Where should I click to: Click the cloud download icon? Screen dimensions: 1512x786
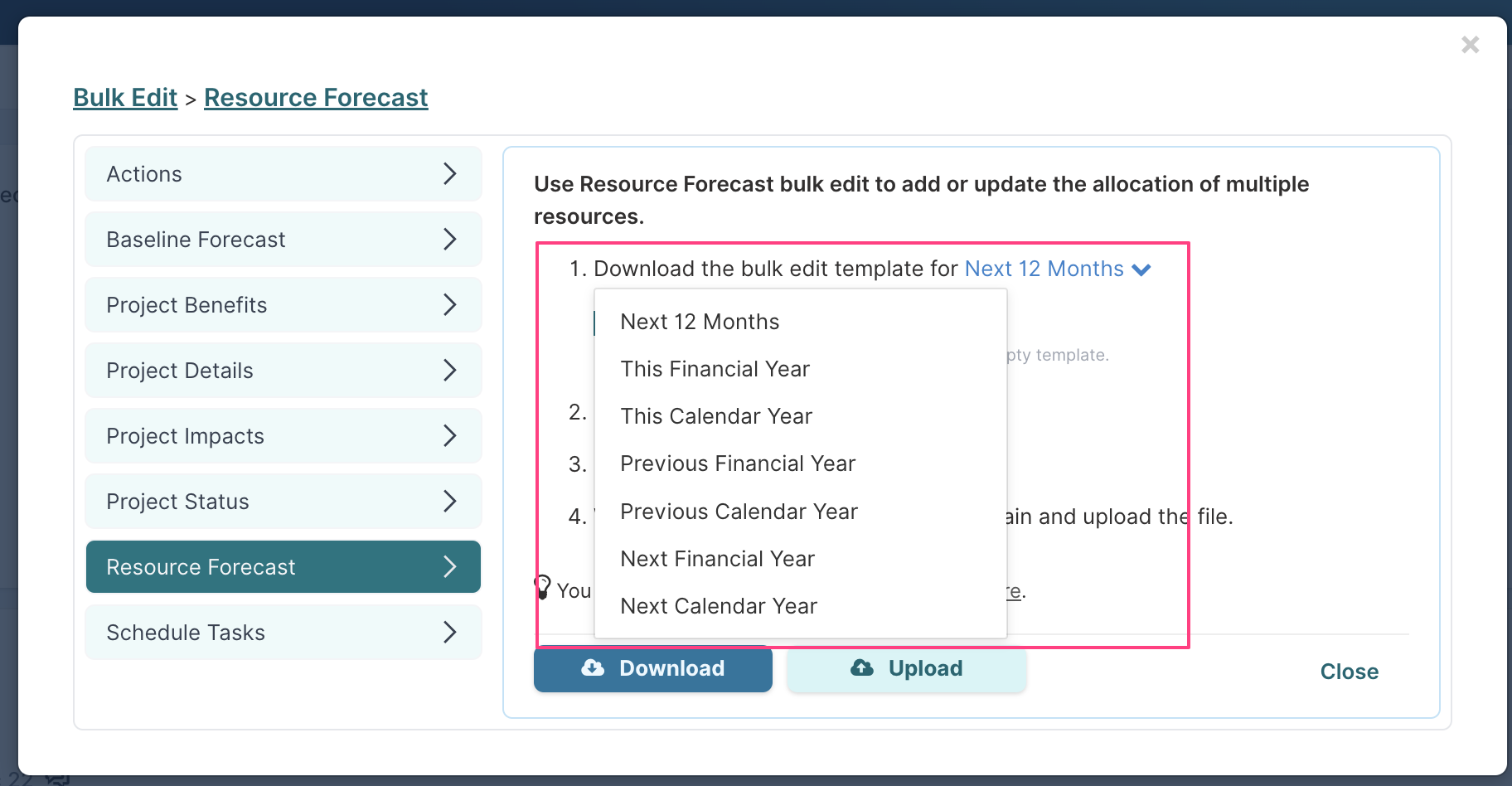[x=593, y=668]
